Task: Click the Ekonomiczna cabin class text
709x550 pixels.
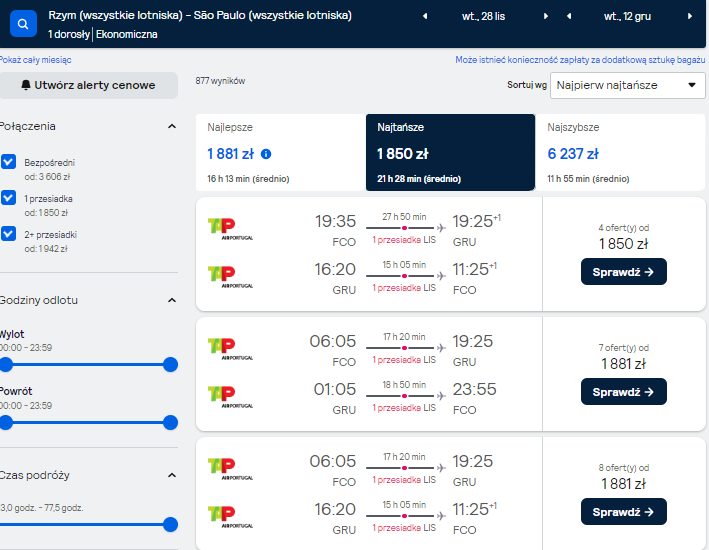Action: (x=127, y=34)
